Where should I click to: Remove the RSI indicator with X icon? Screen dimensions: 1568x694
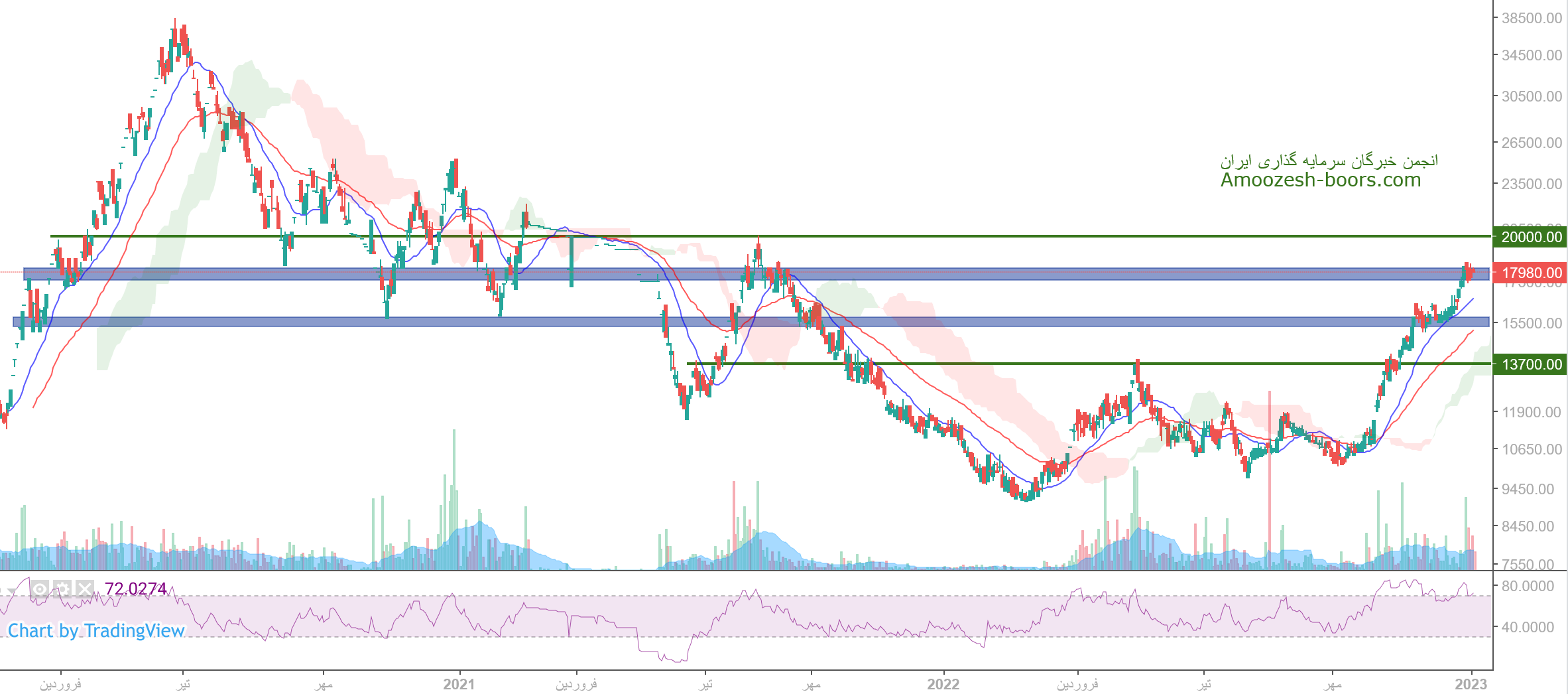click(85, 589)
